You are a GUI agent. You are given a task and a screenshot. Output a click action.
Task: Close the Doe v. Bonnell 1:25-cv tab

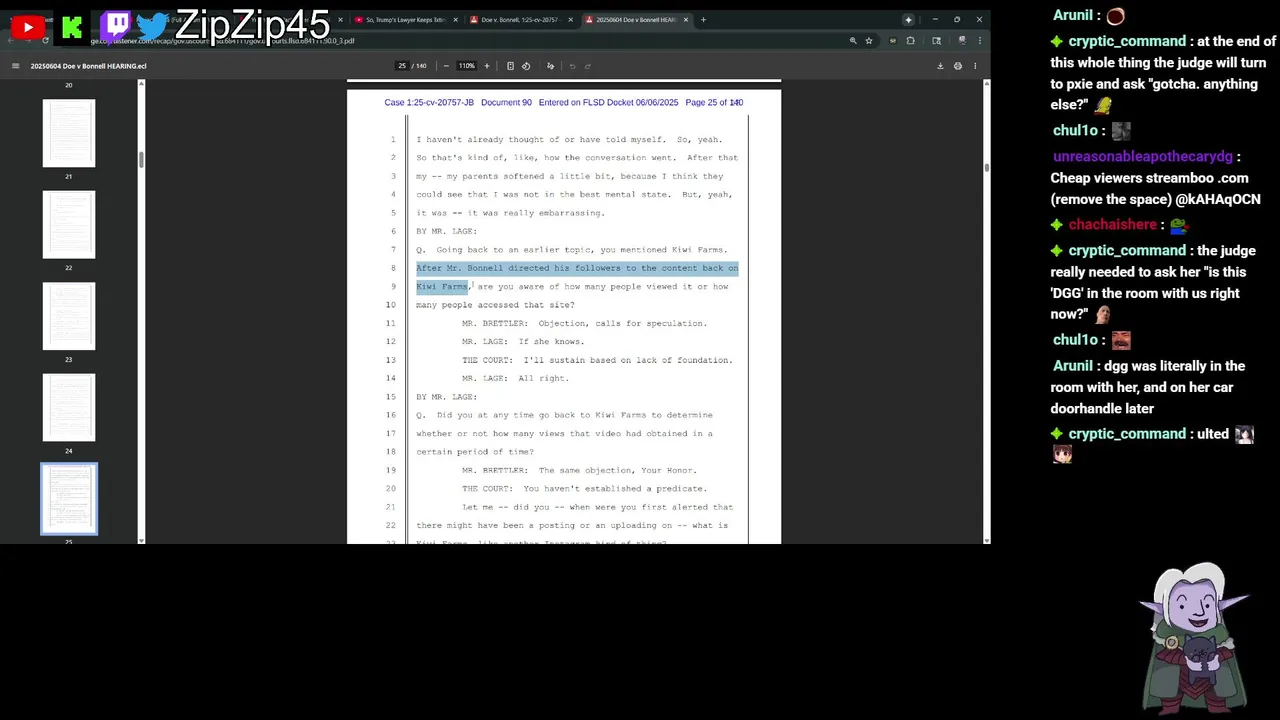pyautogui.click(x=571, y=20)
